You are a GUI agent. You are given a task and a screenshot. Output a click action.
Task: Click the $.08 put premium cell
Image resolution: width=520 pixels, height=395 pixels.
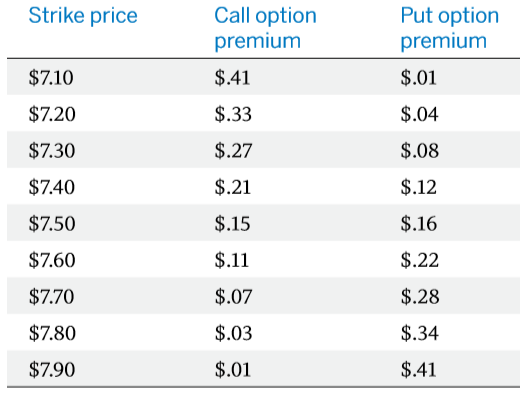coord(420,150)
